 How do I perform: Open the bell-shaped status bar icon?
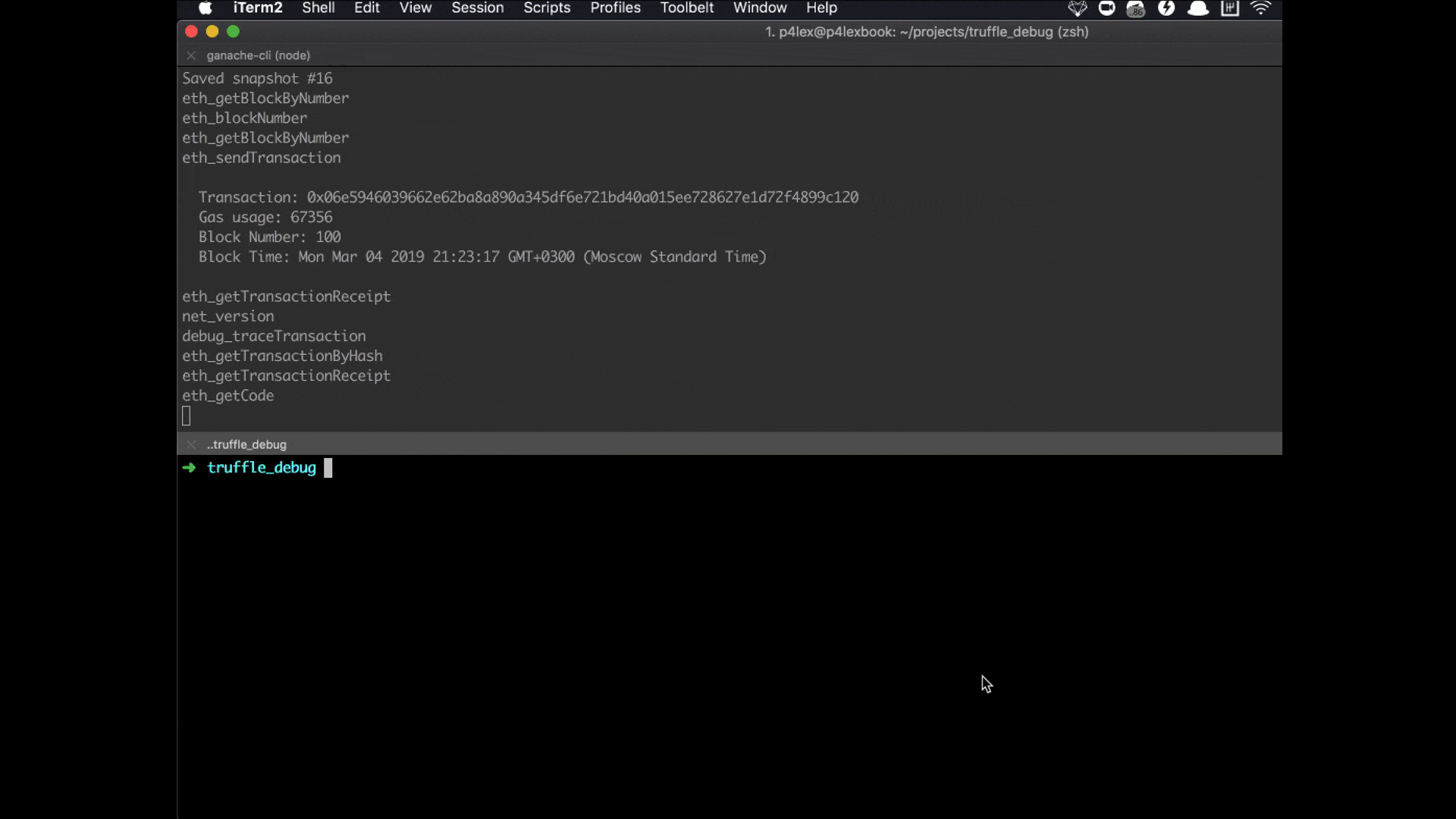tap(1198, 8)
